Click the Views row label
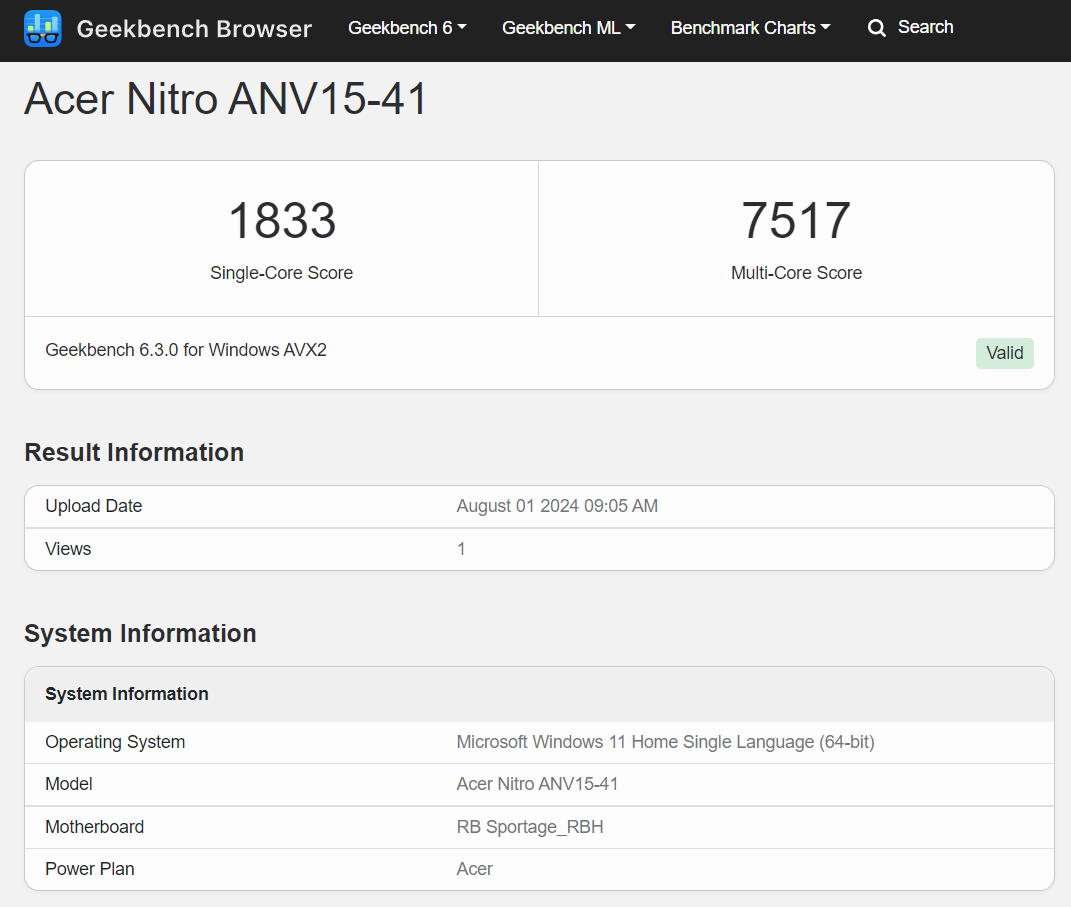This screenshot has width=1071, height=907. coord(68,549)
